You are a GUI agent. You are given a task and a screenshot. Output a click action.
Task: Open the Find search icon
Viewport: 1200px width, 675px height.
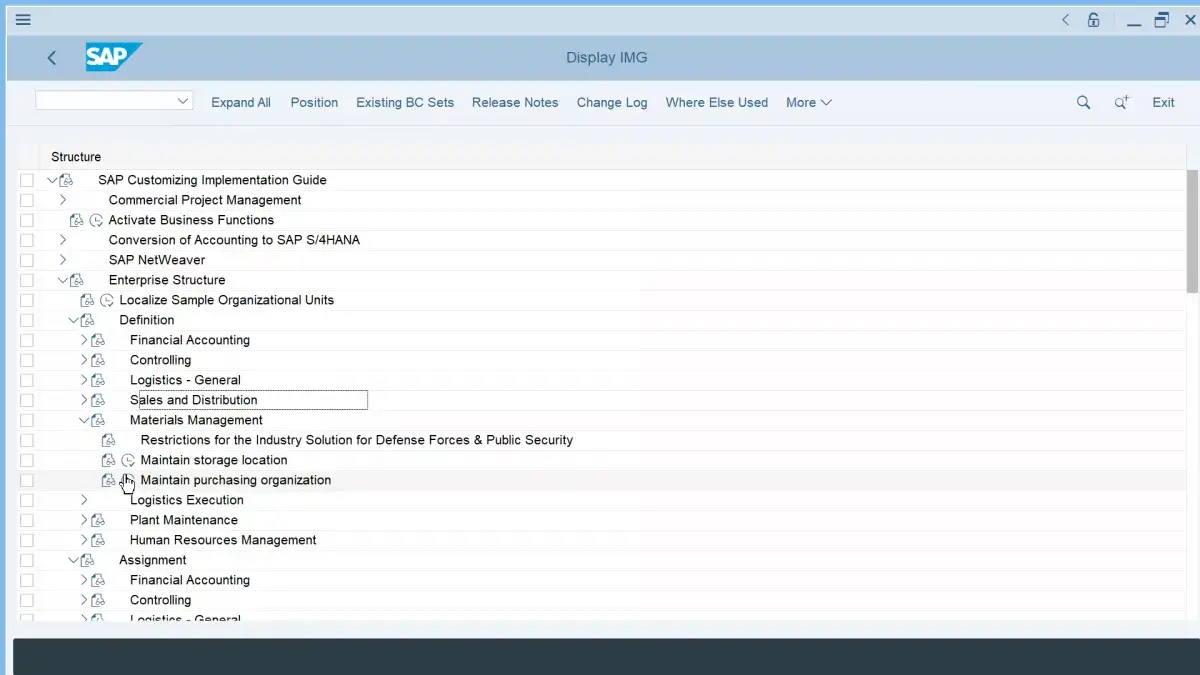1083,102
